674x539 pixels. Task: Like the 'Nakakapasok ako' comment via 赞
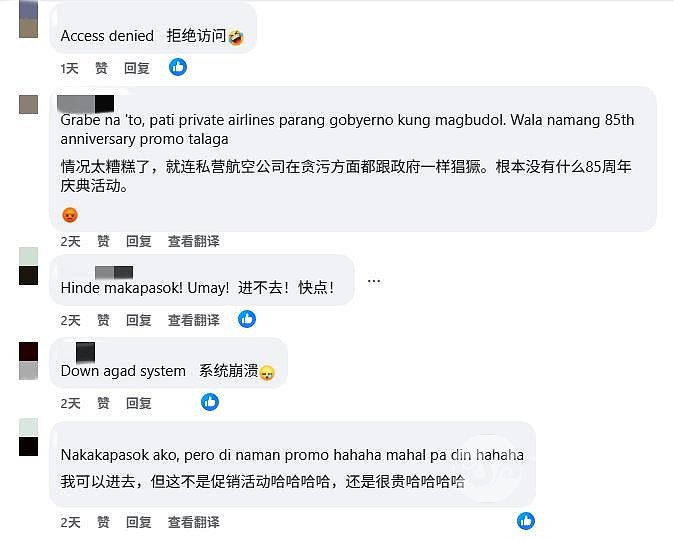(x=103, y=522)
